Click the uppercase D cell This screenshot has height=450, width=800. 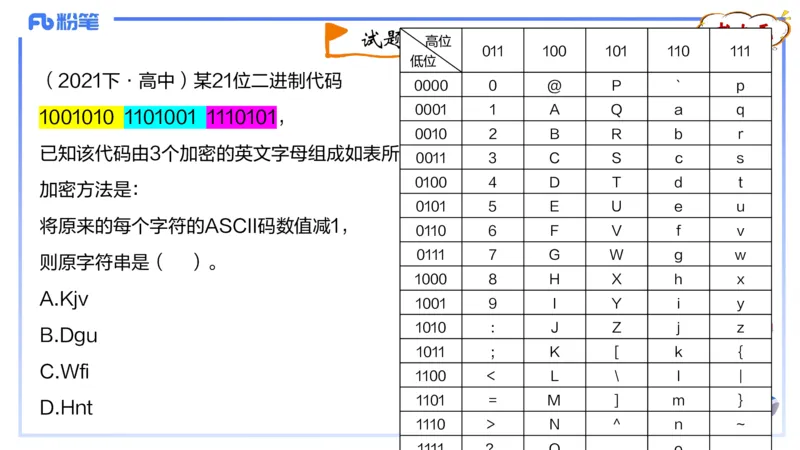click(x=555, y=182)
